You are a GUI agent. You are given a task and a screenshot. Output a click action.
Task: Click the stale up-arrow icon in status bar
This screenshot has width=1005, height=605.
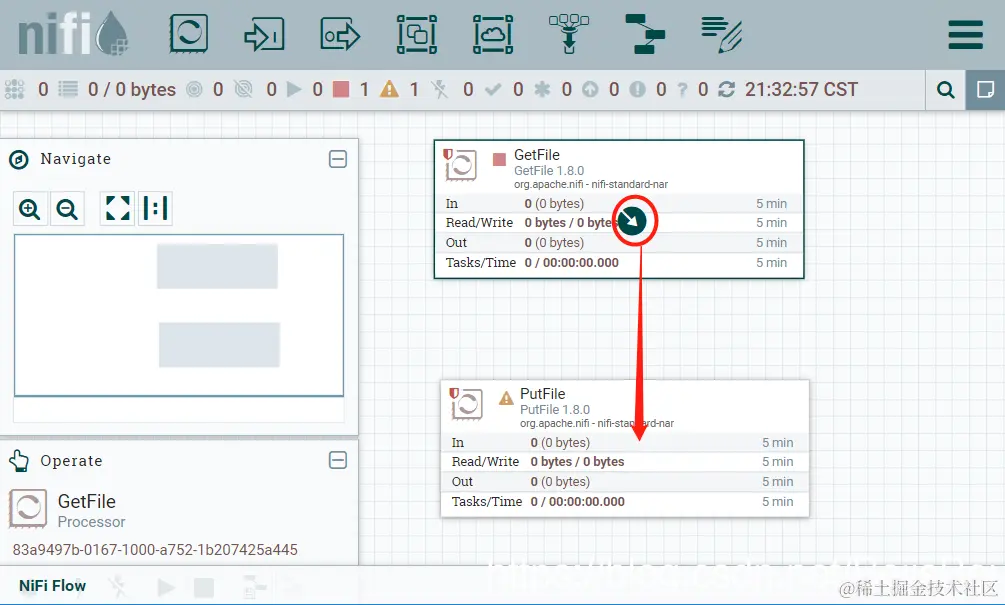point(590,89)
